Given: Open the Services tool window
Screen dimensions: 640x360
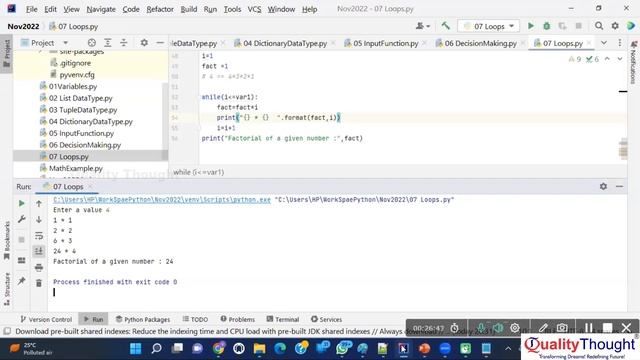Looking at the screenshot, I should [x=326, y=319].
